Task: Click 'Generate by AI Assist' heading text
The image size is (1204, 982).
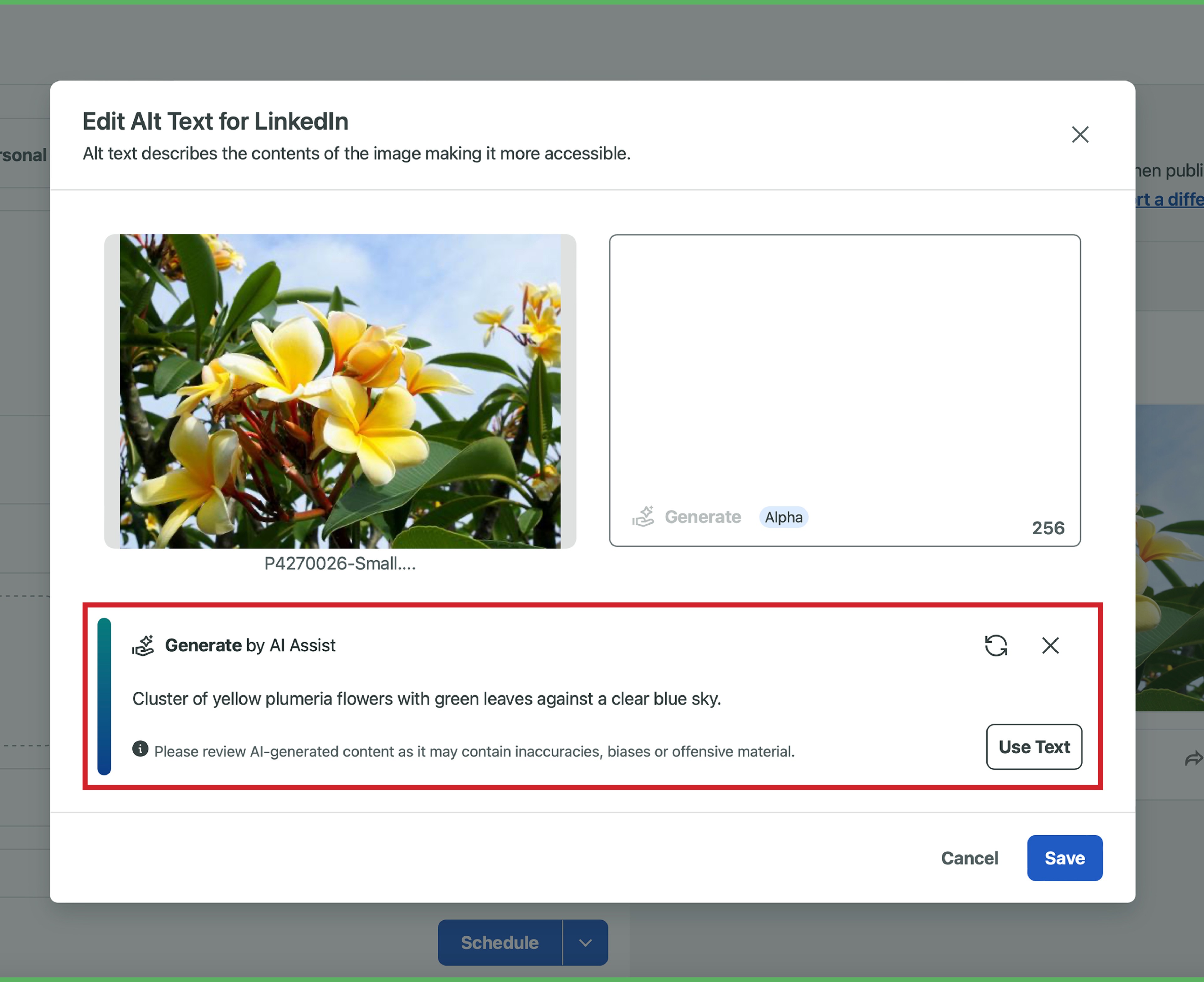Action: click(250, 645)
